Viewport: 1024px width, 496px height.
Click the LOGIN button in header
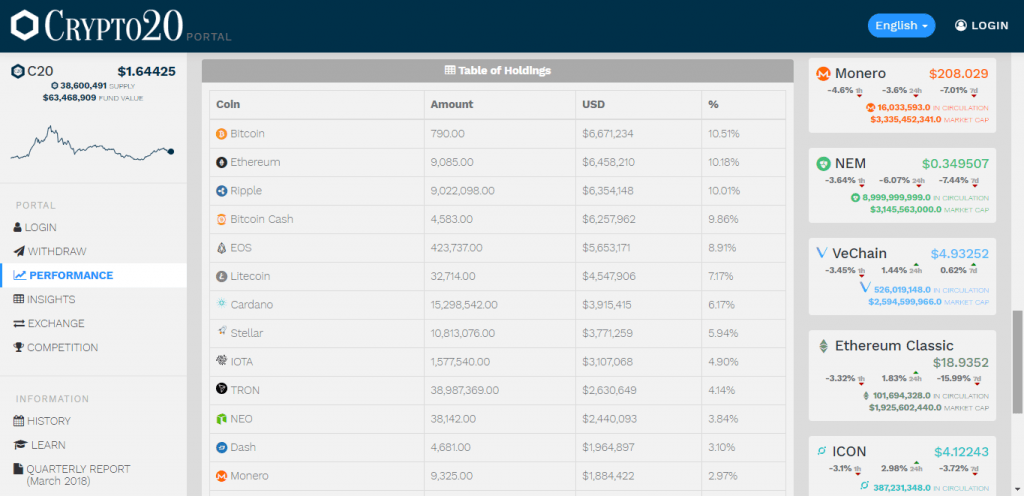tap(982, 25)
